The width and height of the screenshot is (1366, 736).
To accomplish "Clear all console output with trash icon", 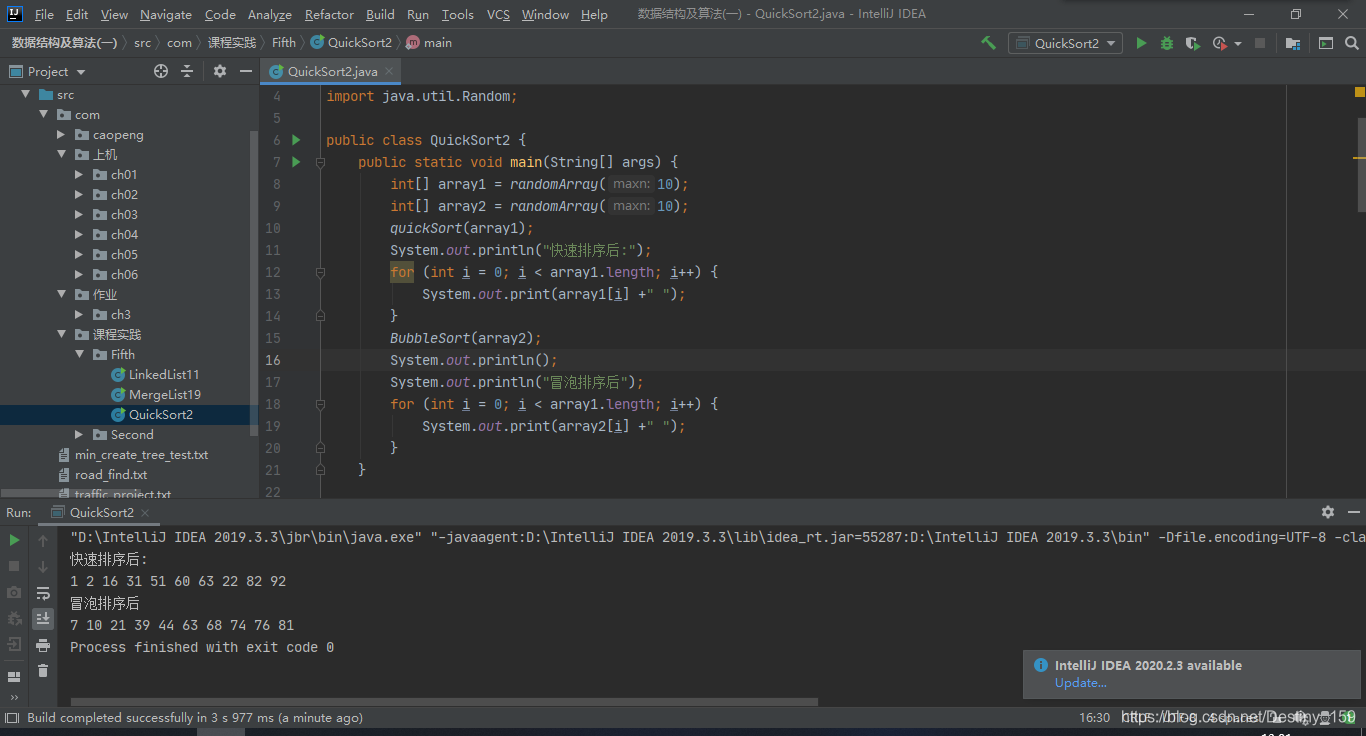I will [x=43, y=671].
